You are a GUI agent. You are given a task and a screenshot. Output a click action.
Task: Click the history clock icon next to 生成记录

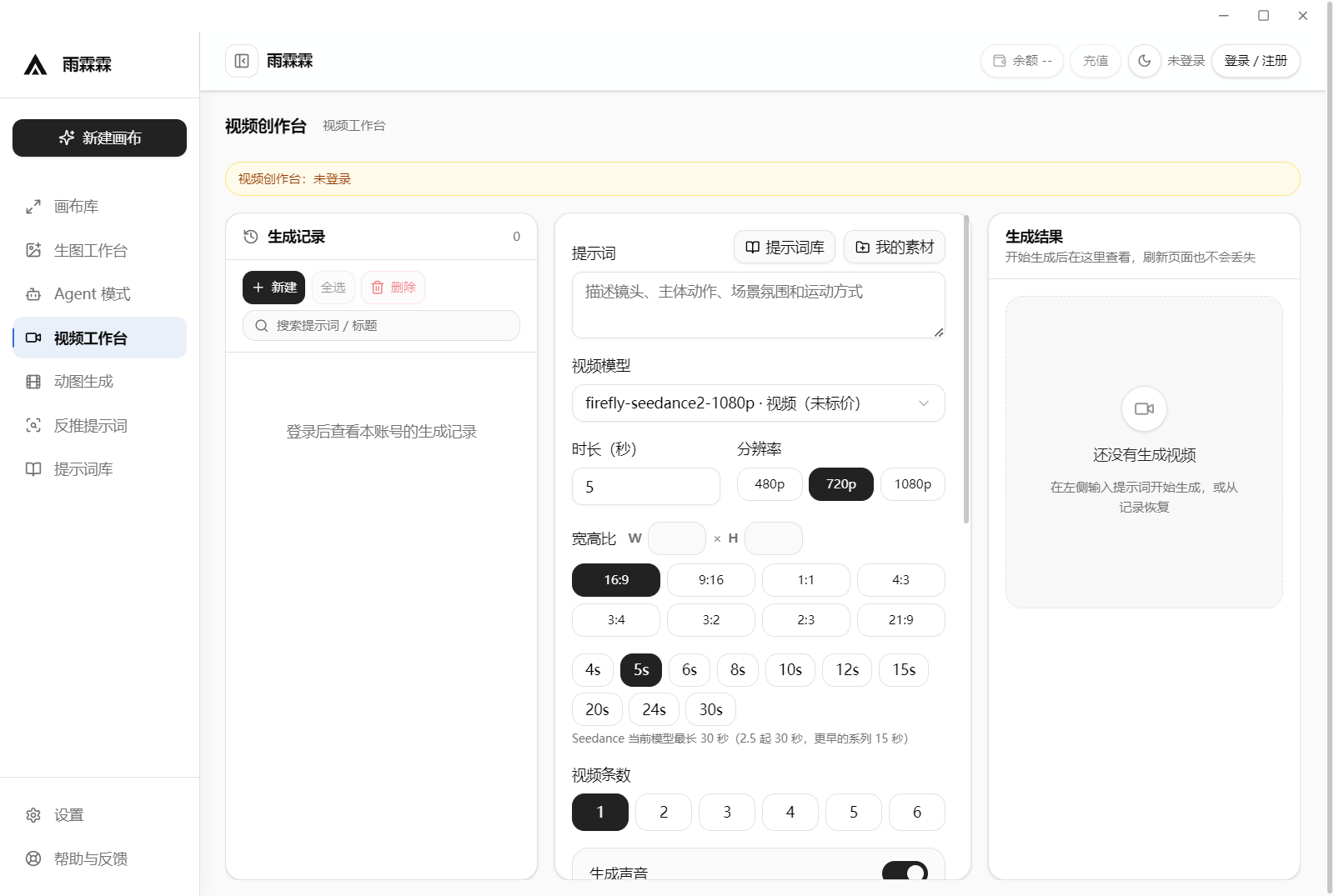(x=250, y=237)
